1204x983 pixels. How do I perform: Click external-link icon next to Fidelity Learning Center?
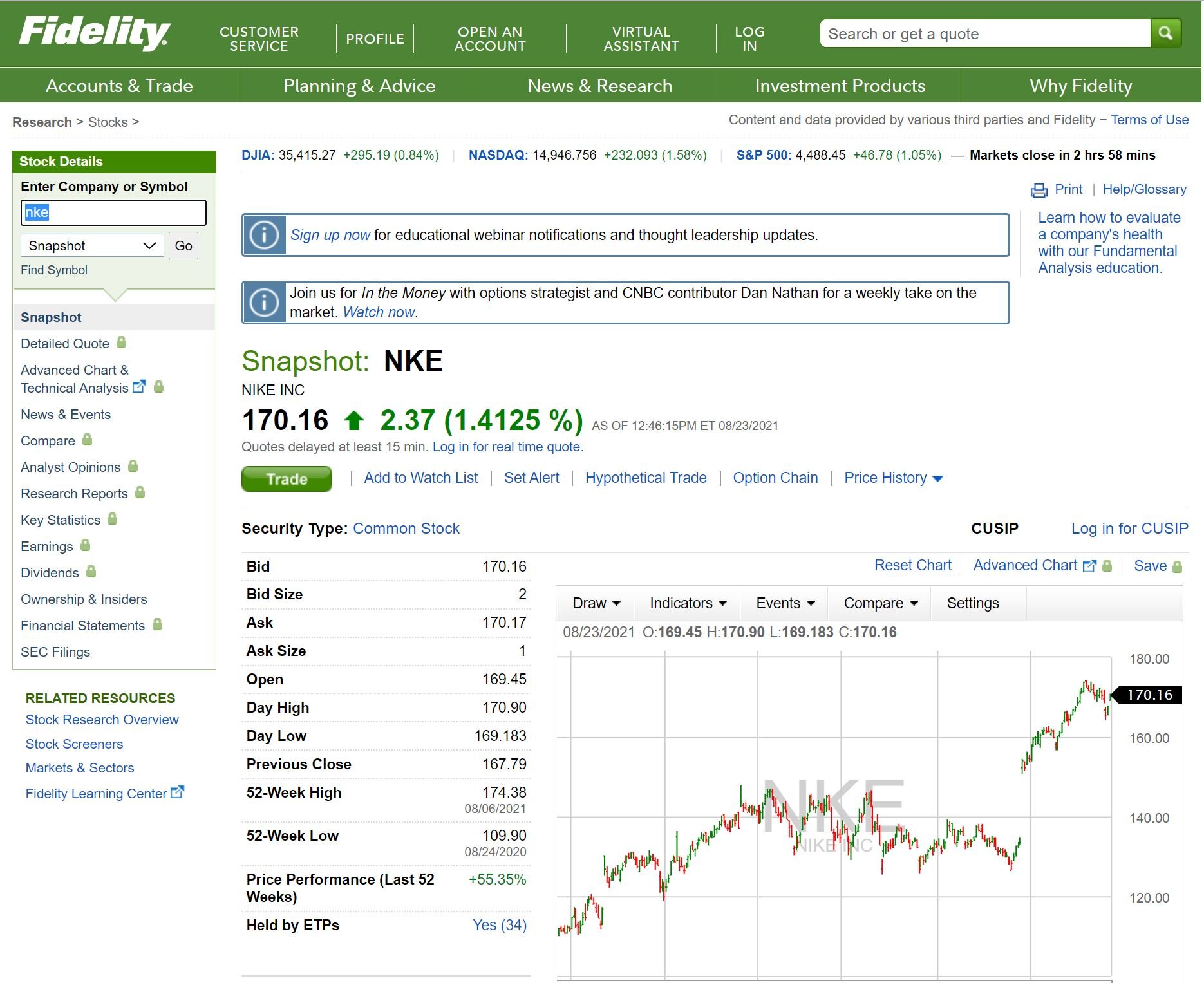pyautogui.click(x=177, y=792)
